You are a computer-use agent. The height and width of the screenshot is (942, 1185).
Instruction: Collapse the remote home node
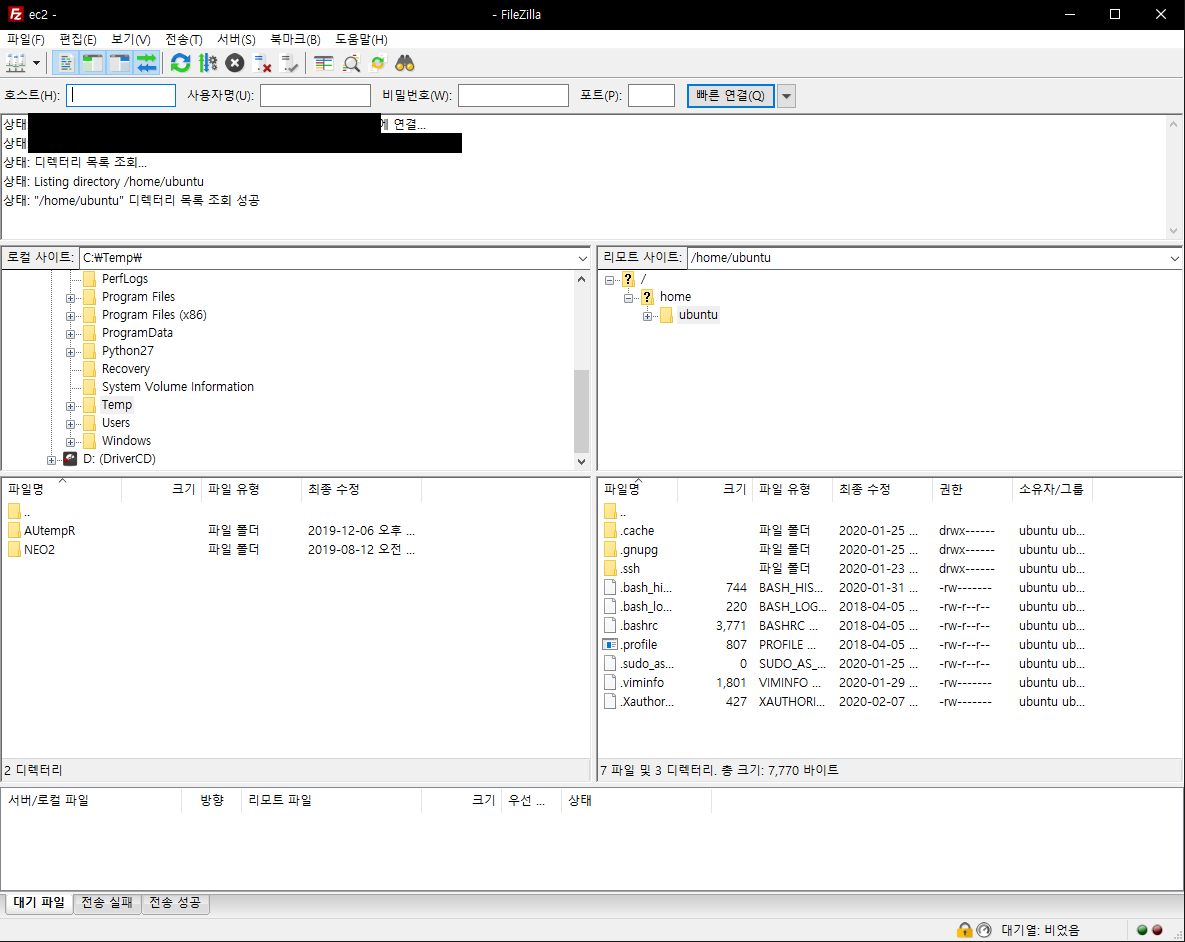(628, 298)
